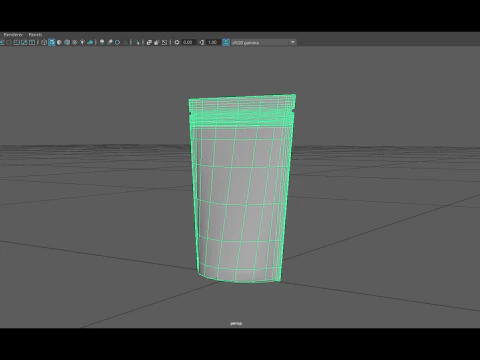Toggle the gate mask icon
This screenshot has width=480, height=360.
click(x=9, y=42)
